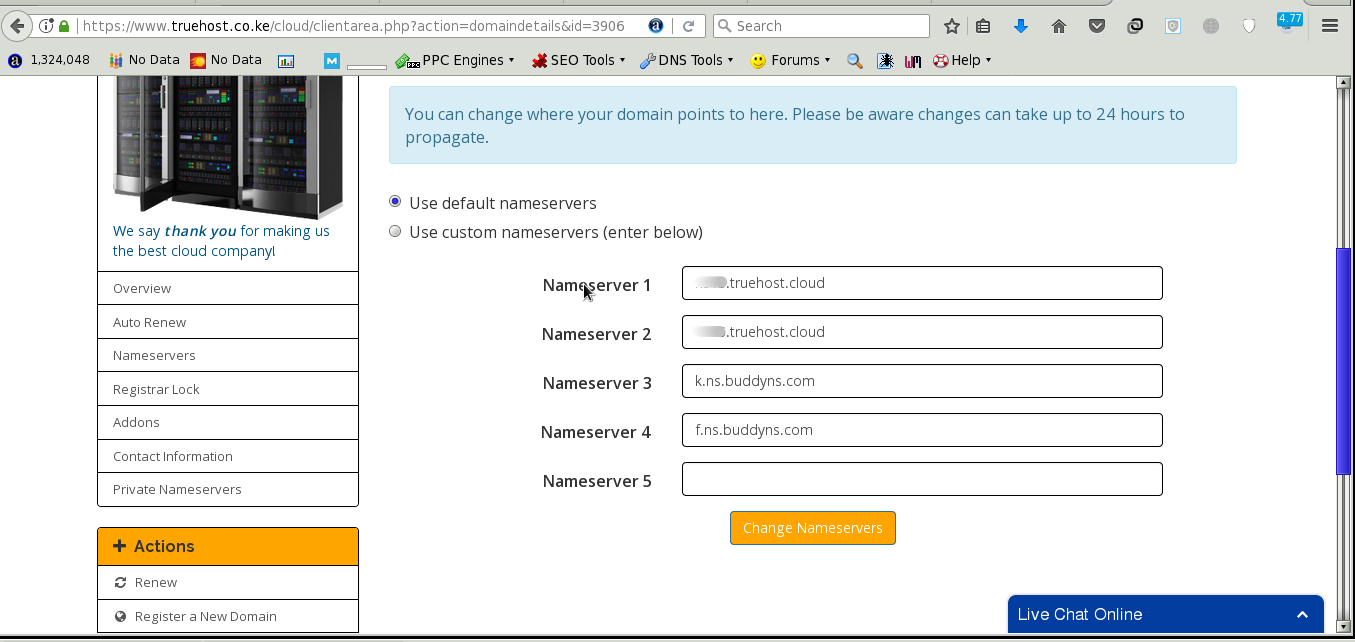This screenshot has height=642, width=1355.
Task: Click the browser back arrow button
Action: 15,26
